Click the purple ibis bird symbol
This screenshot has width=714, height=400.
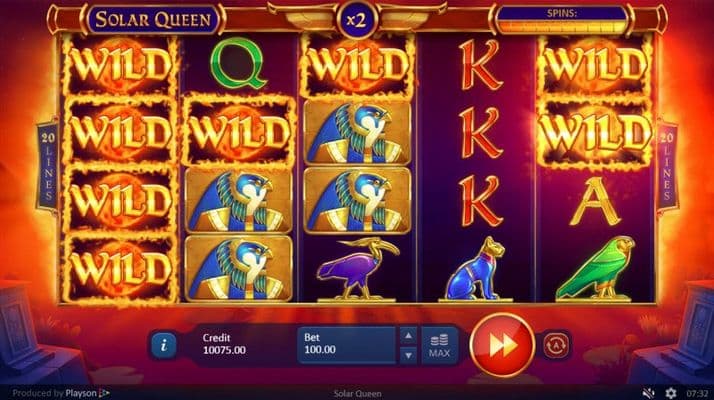tap(357, 269)
